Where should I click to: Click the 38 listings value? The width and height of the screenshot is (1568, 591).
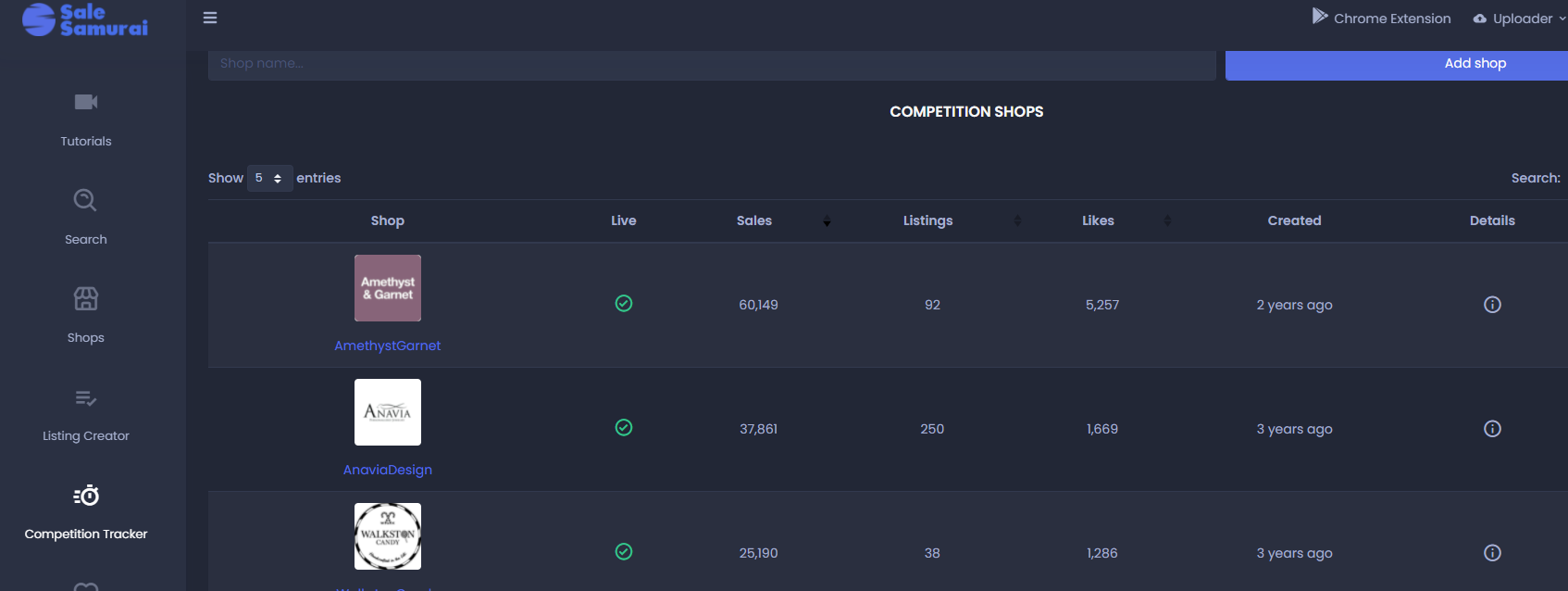tap(932, 553)
